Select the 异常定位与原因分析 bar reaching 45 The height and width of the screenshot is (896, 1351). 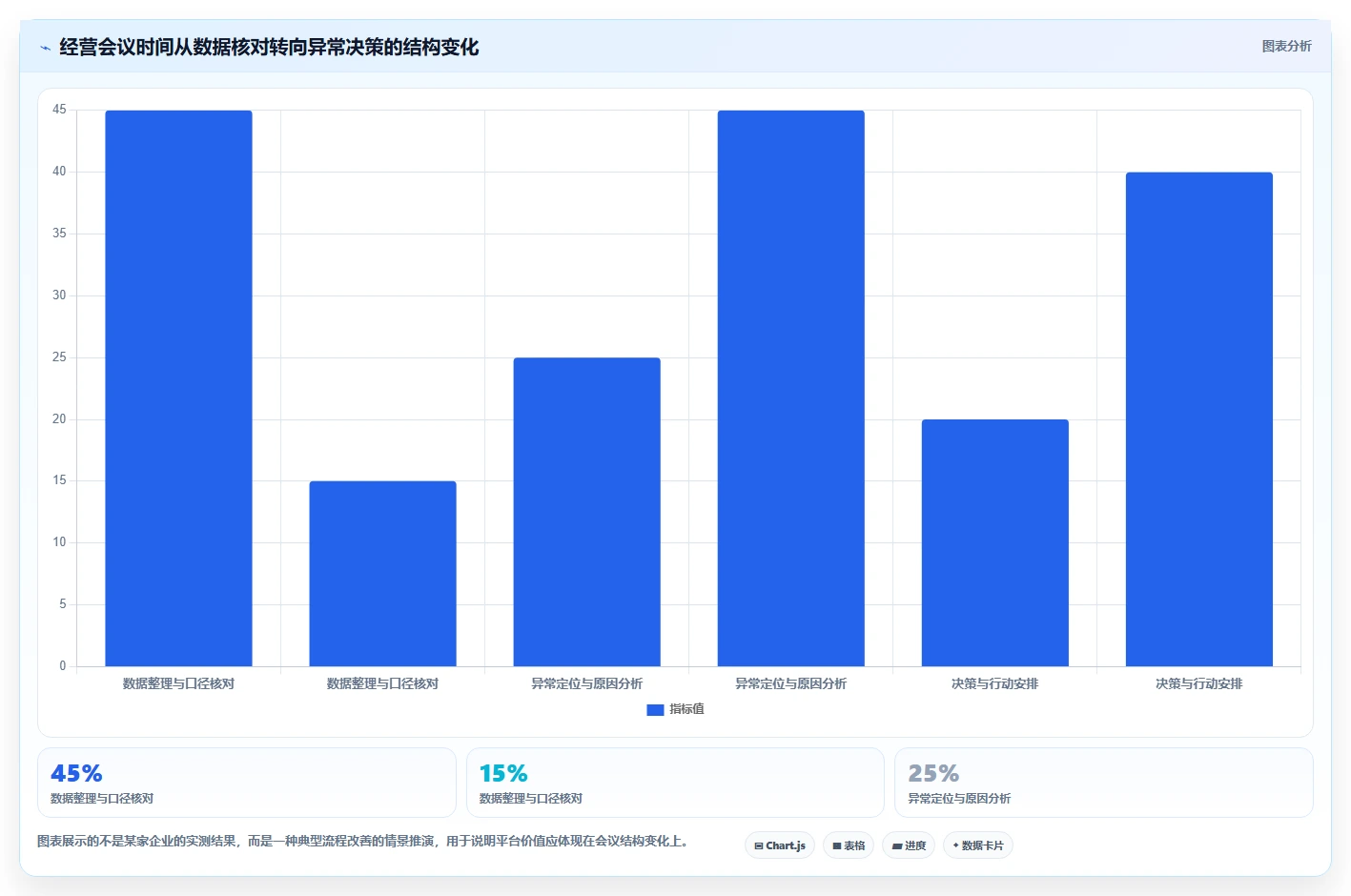point(790,388)
